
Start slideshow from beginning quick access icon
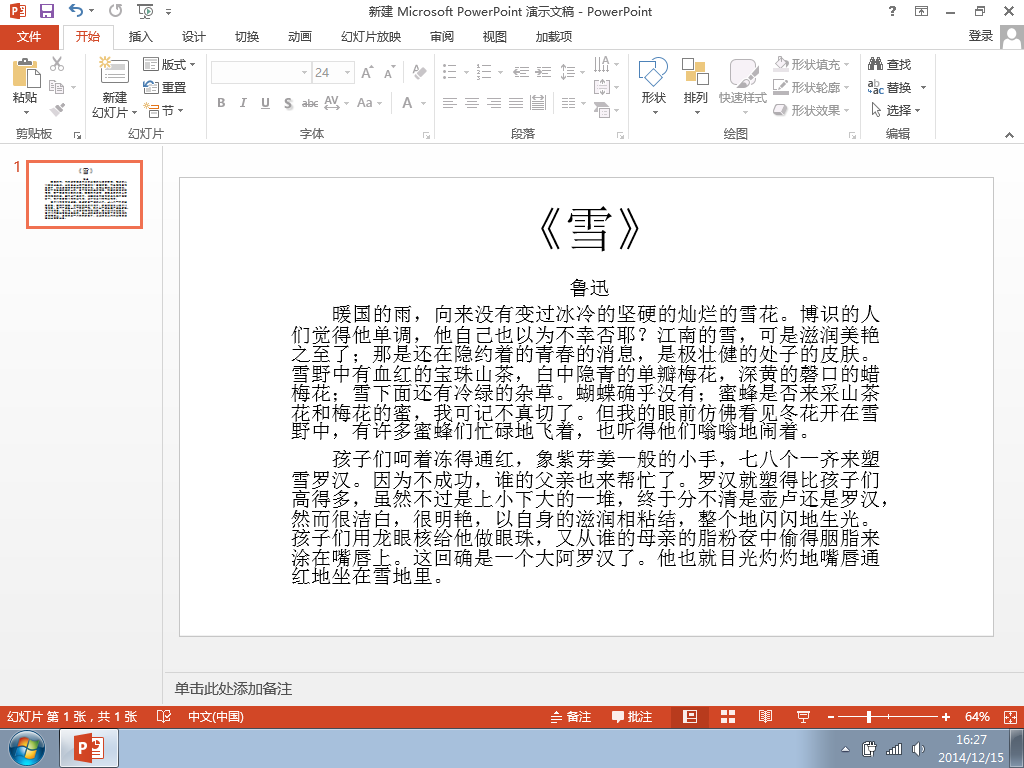point(145,11)
